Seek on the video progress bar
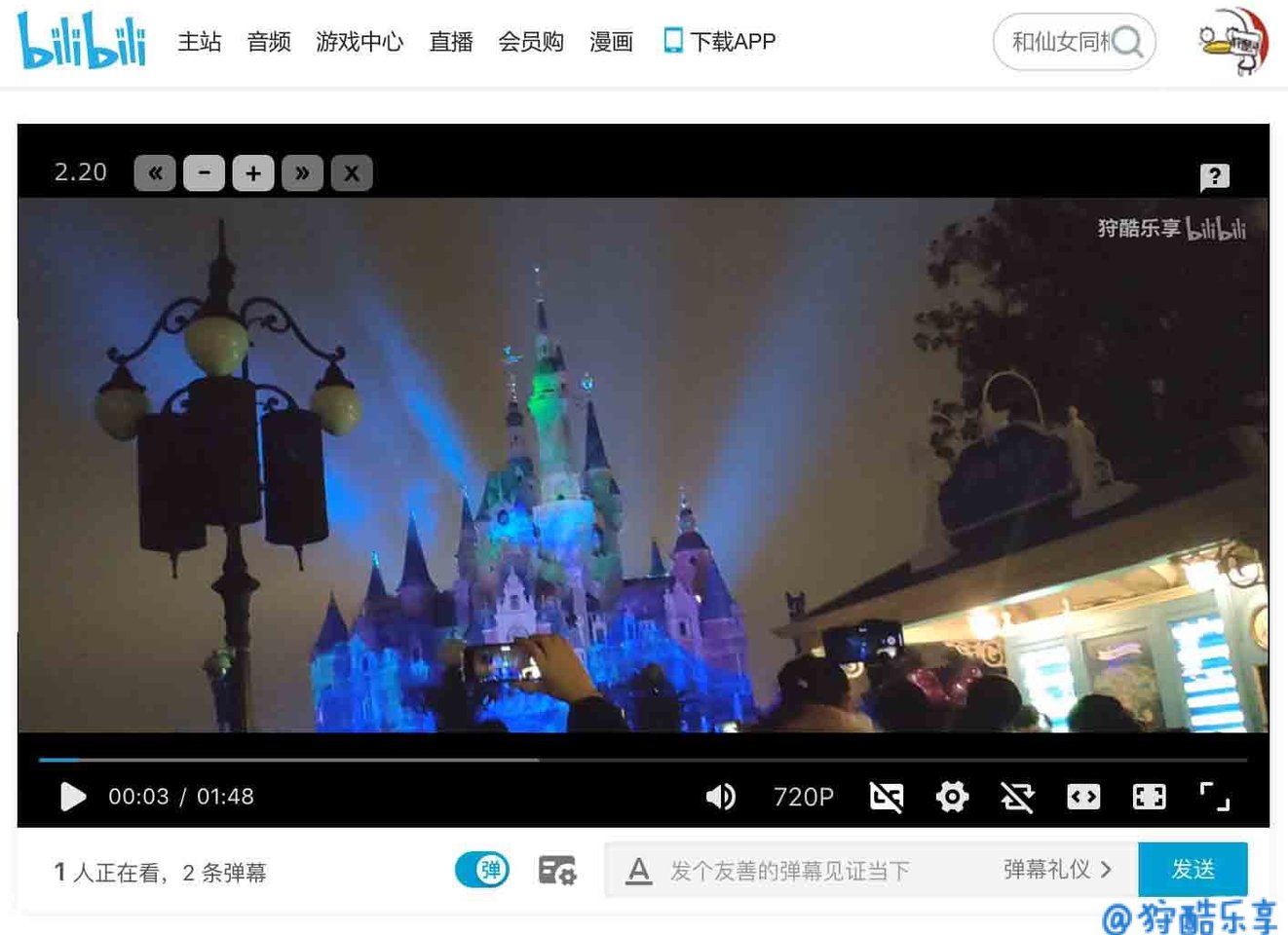The width and height of the screenshot is (1288, 935). [643, 759]
